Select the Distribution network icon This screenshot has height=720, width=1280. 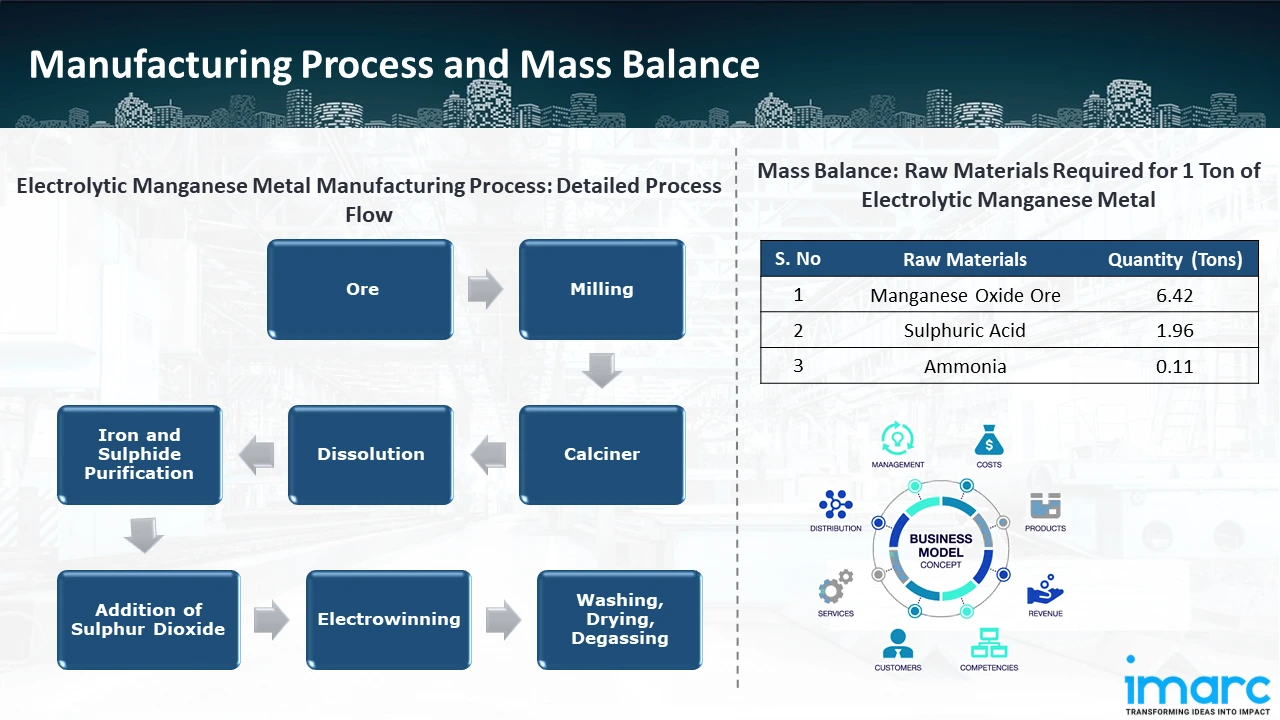835,505
